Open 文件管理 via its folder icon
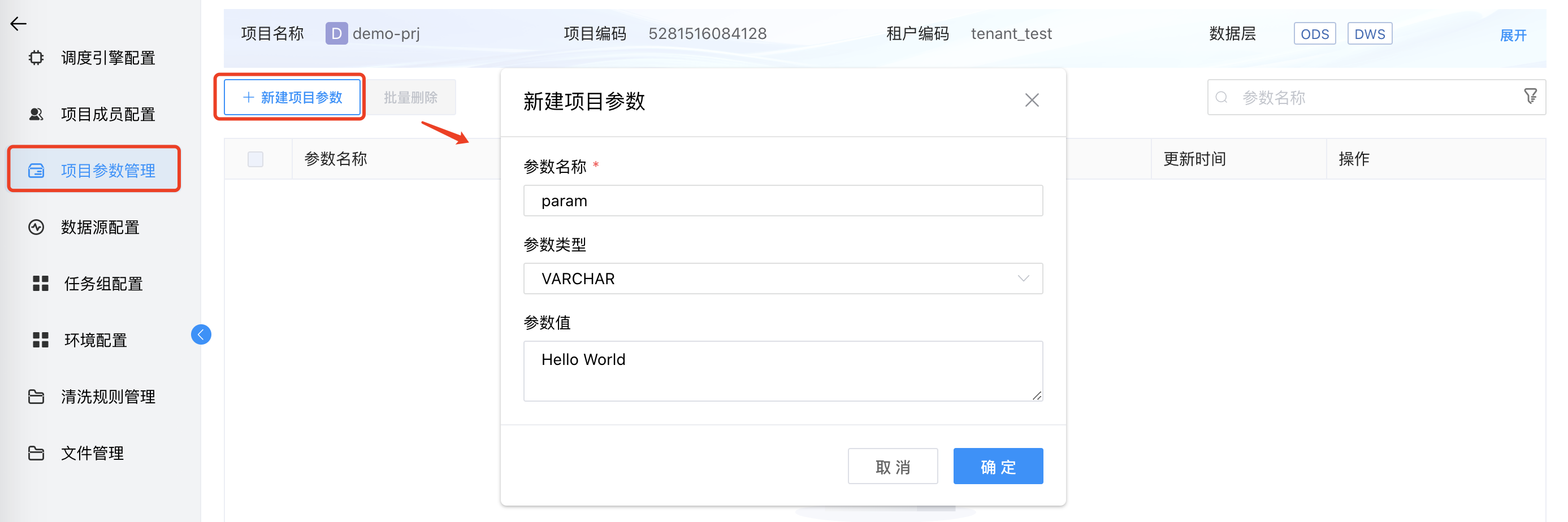1568x522 pixels. tap(37, 453)
